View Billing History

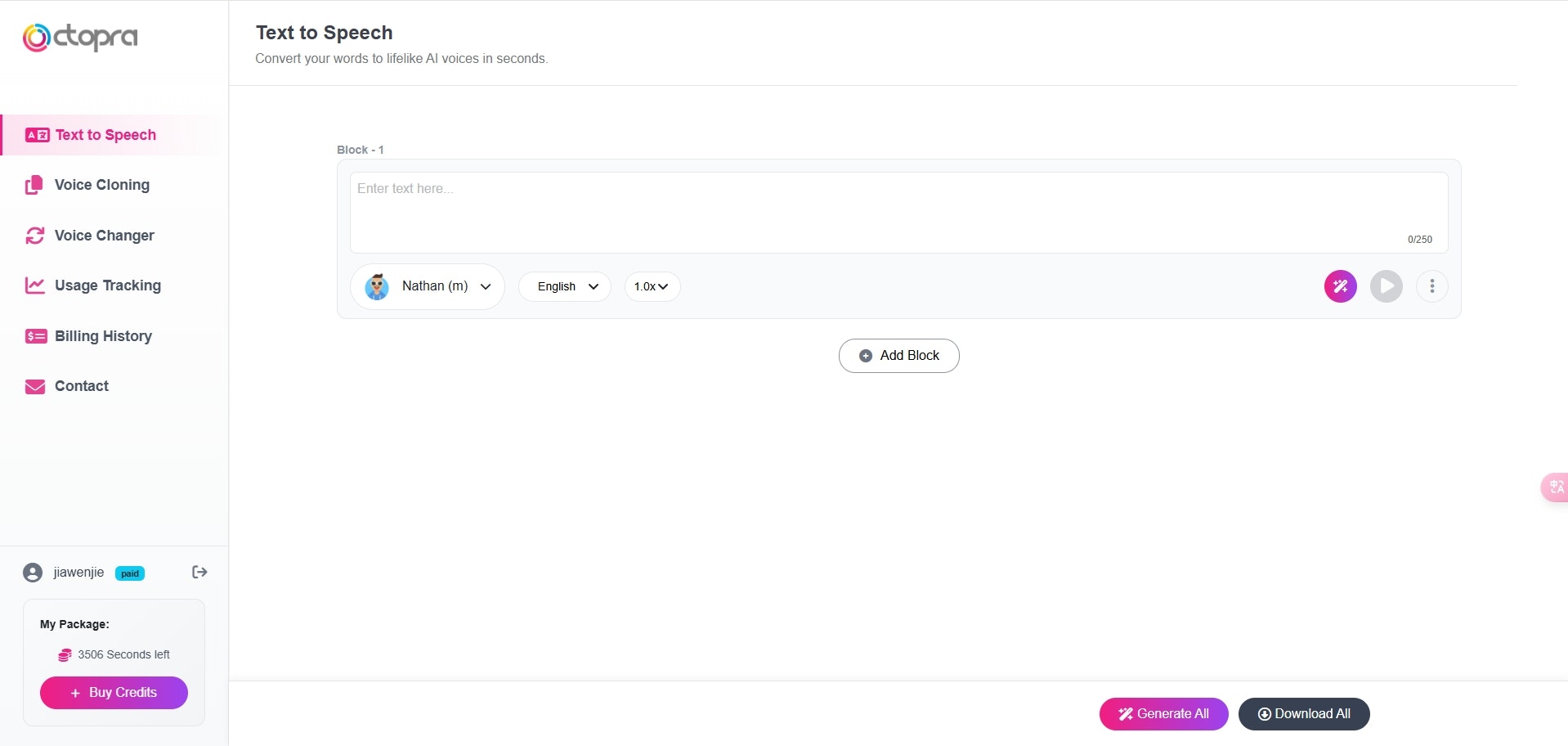[103, 336]
